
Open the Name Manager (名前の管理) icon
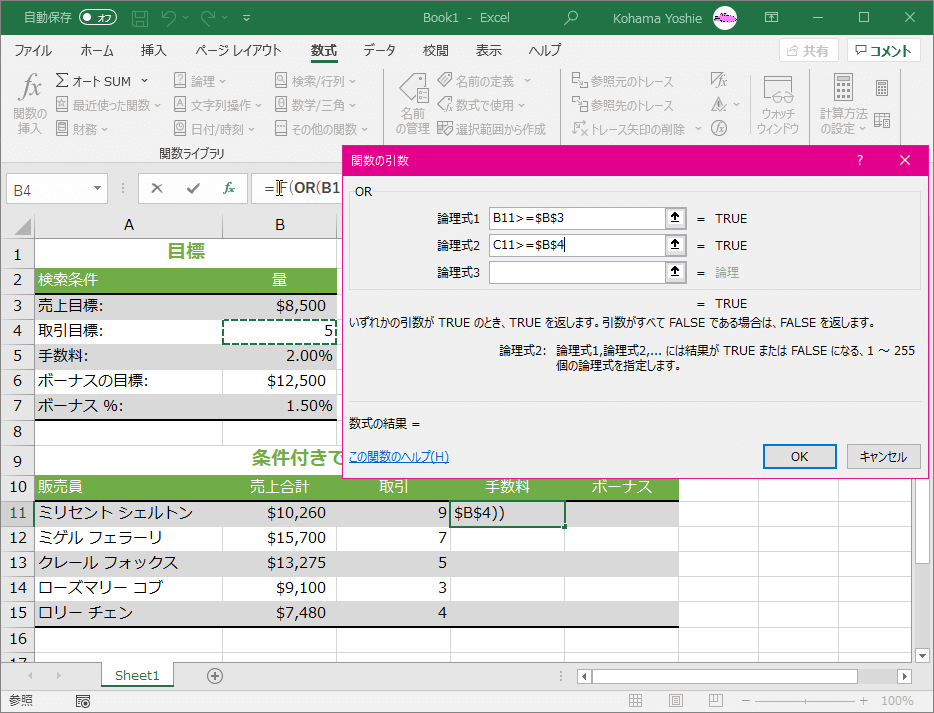[x=412, y=103]
